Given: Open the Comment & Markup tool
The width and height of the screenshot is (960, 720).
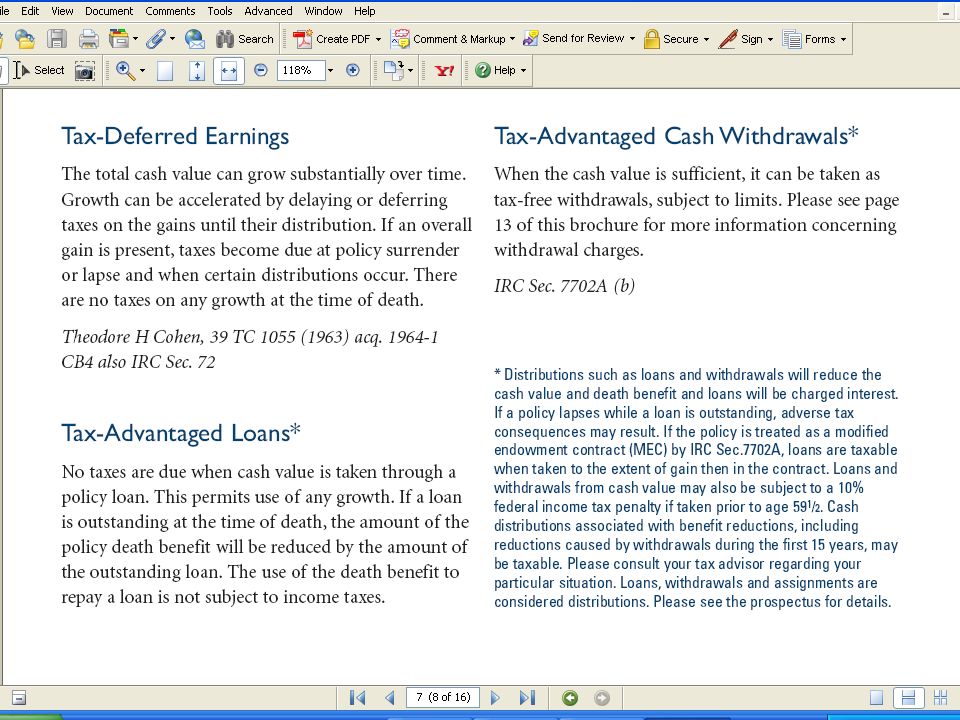Looking at the screenshot, I should click(448, 39).
